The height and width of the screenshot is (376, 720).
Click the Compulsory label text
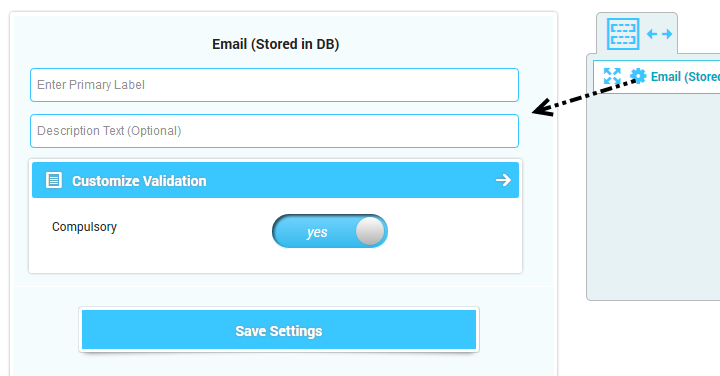pyautogui.click(x=84, y=227)
